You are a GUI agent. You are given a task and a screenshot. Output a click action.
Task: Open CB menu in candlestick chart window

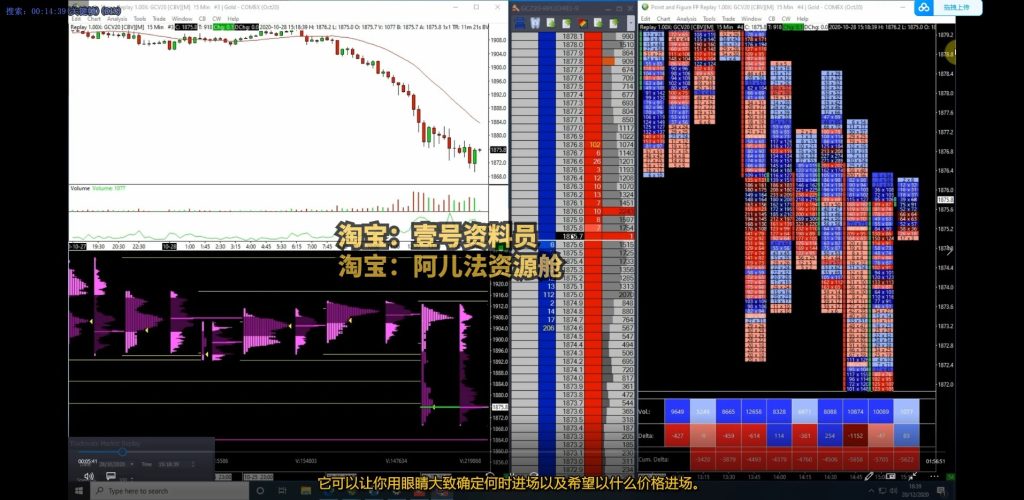pos(202,19)
